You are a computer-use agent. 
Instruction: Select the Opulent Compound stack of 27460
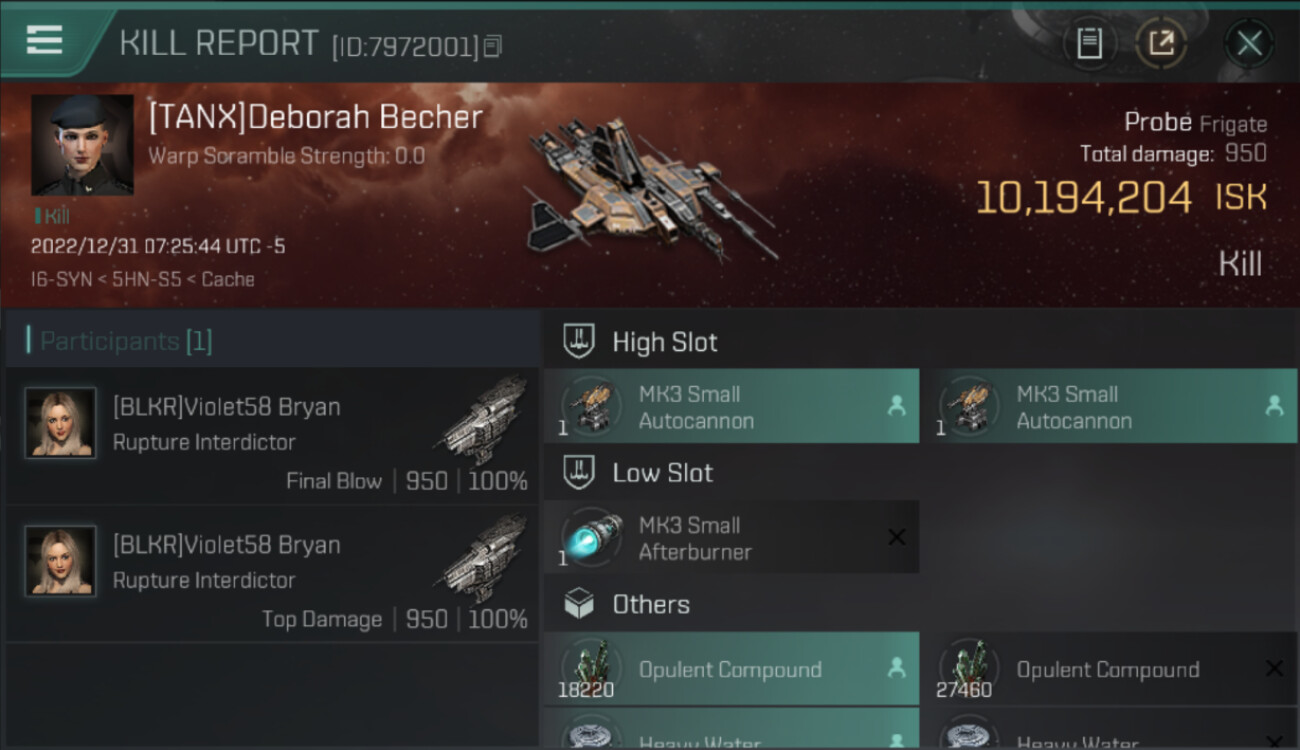pyautogui.click(x=1109, y=669)
